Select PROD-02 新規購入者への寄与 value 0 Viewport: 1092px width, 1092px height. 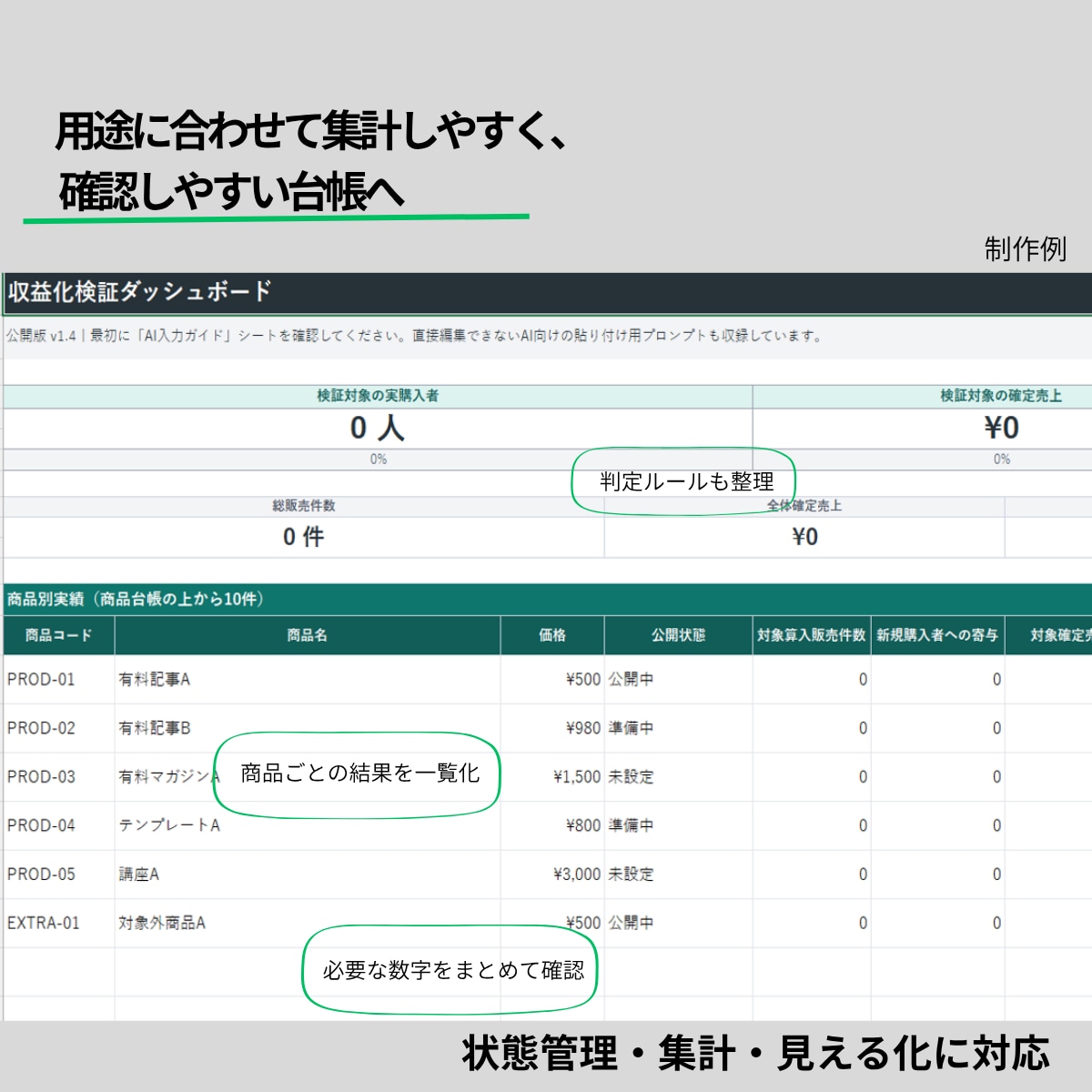point(938,728)
